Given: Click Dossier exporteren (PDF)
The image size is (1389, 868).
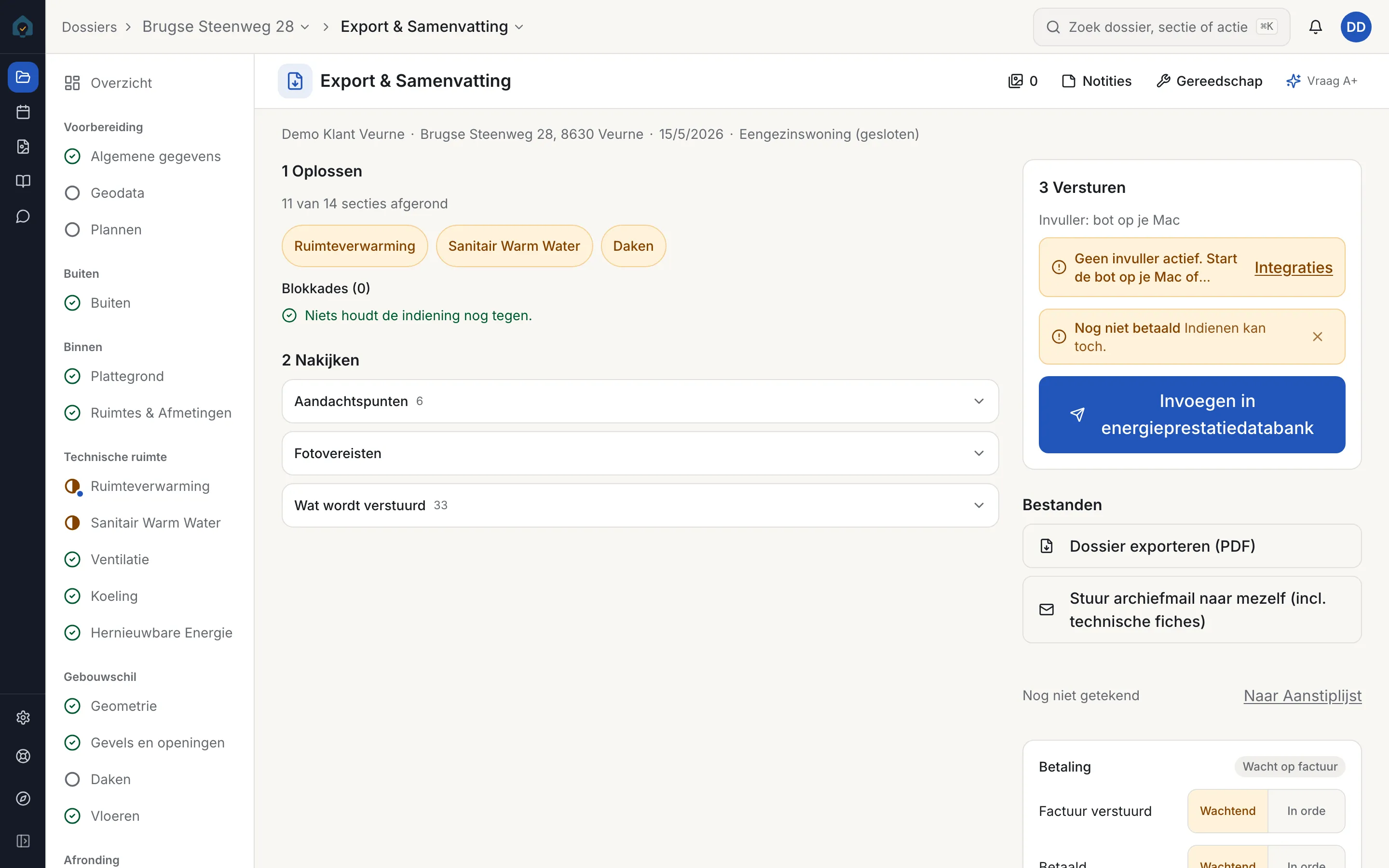Looking at the screenshot, I should (x=1192, y=546).
